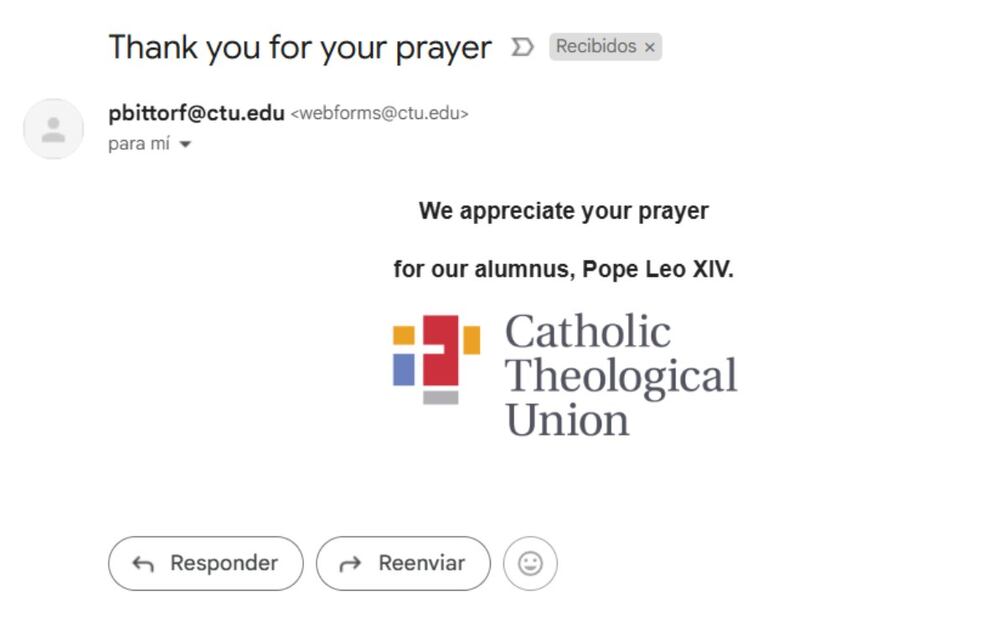Click the forward arrow icon in Reenviar

click(x=350, y=564)
